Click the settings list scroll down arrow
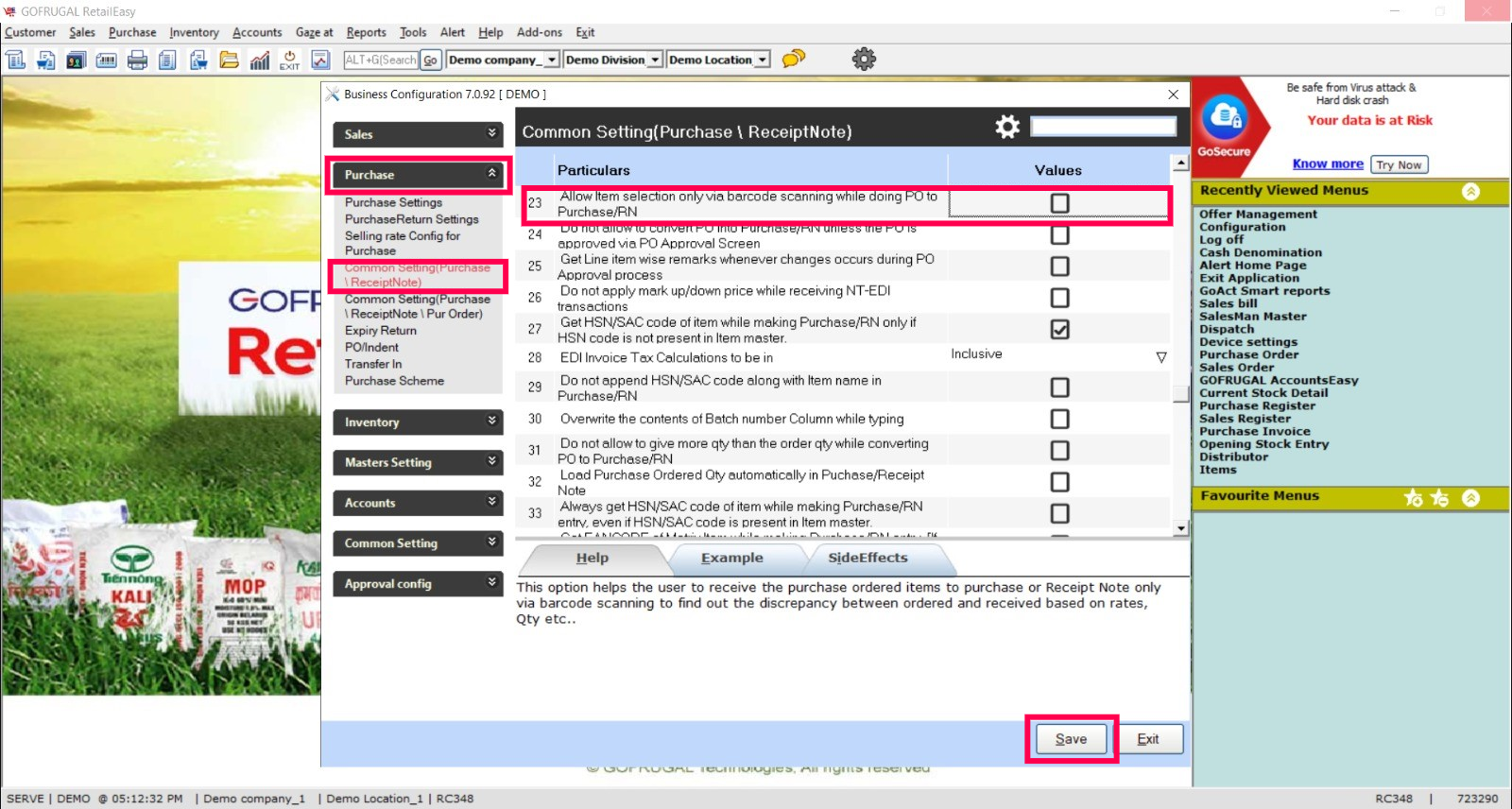Screen dimensions: 1512x809 click(x=1180, y=528)
